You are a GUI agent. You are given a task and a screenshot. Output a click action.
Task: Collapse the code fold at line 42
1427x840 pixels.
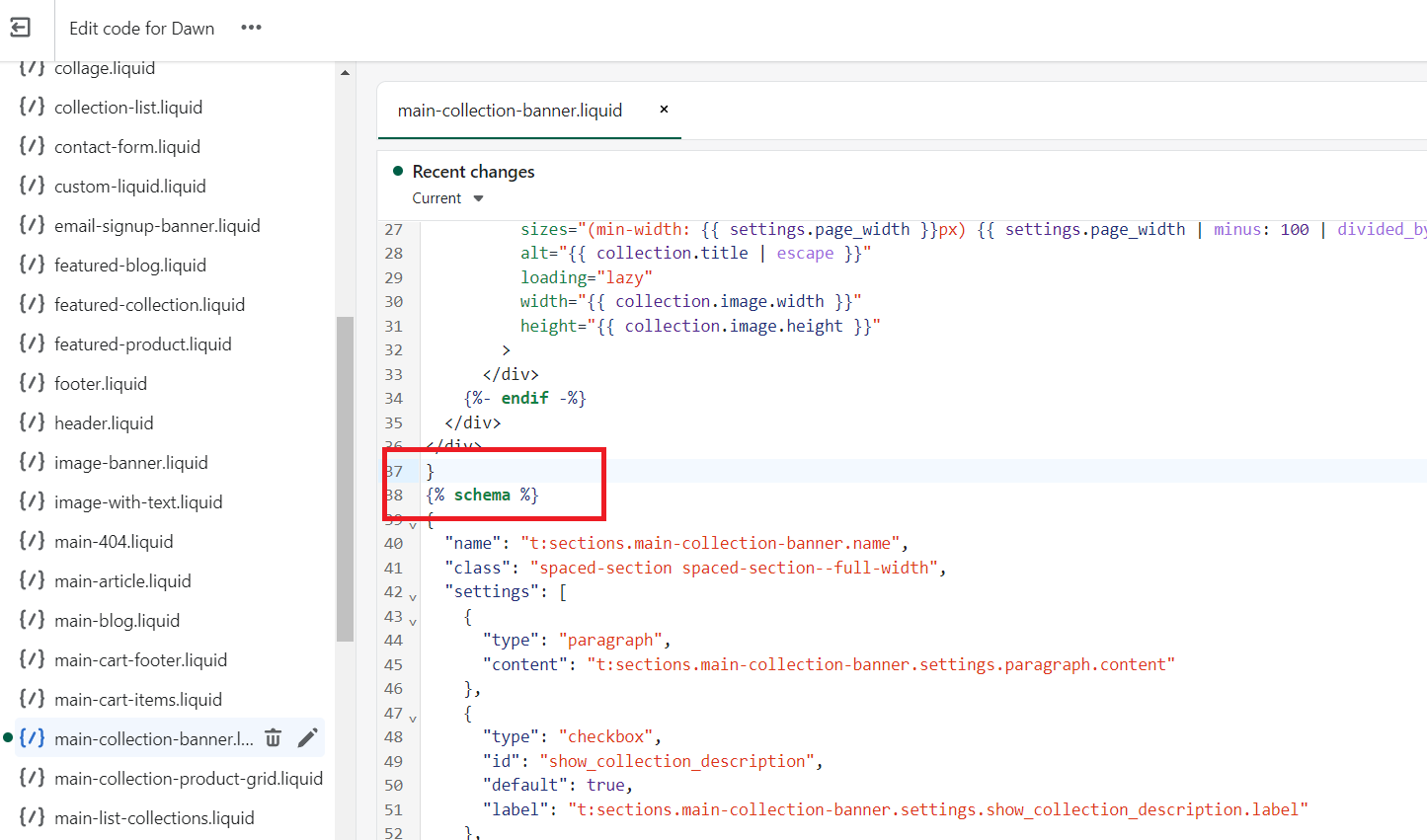[413, 597]
